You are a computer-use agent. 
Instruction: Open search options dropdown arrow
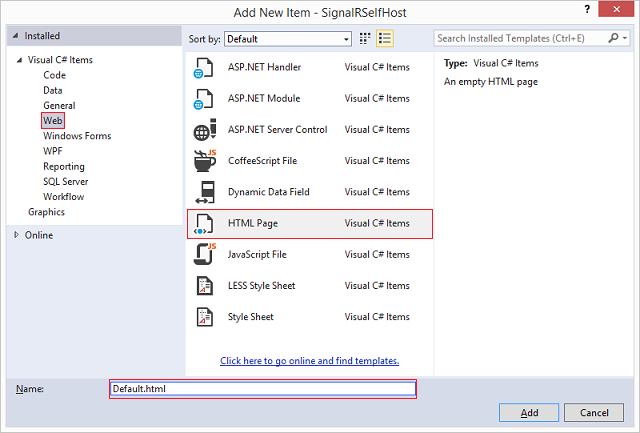click(x=625, y=38)
